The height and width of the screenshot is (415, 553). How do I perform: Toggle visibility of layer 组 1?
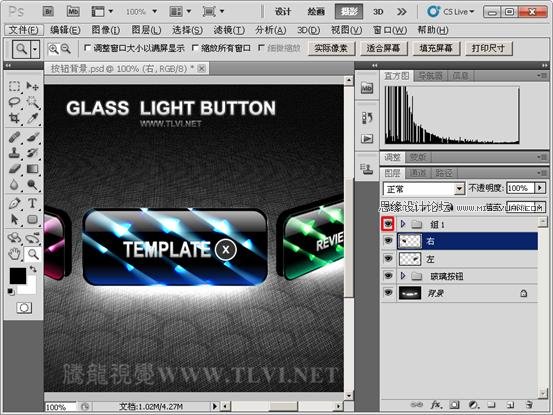pos(388,224)
